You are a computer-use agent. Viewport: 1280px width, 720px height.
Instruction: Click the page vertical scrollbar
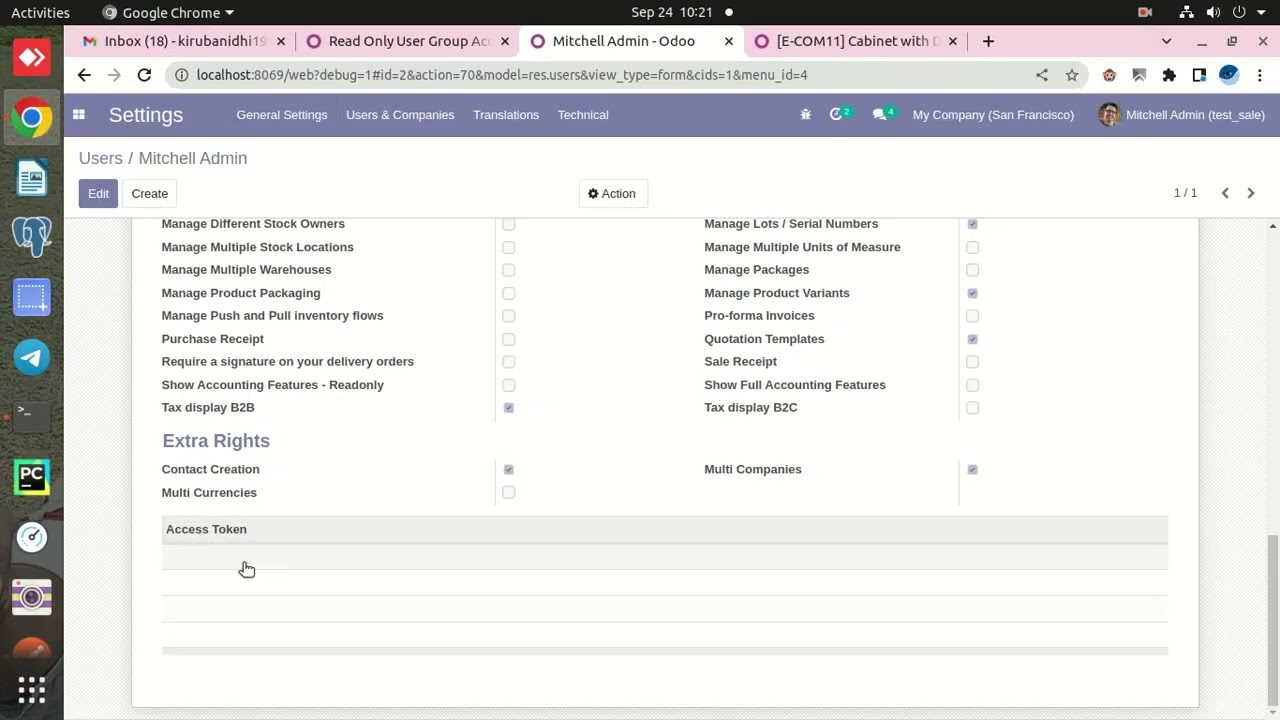[x=1272, y=620]
